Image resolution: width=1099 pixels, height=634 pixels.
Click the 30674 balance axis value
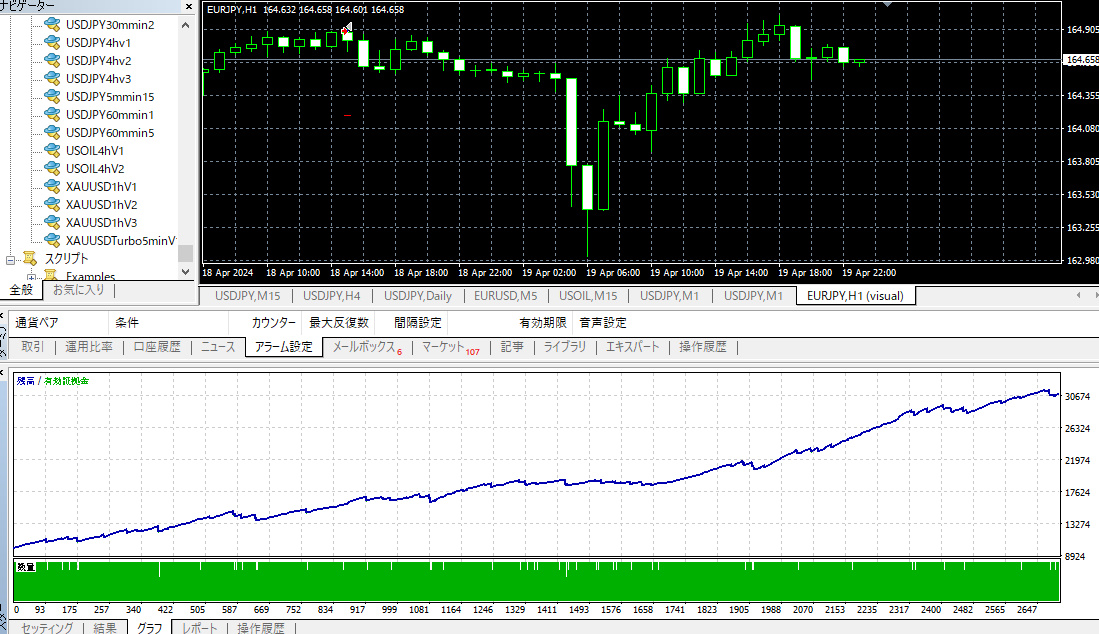point(1077,397)
